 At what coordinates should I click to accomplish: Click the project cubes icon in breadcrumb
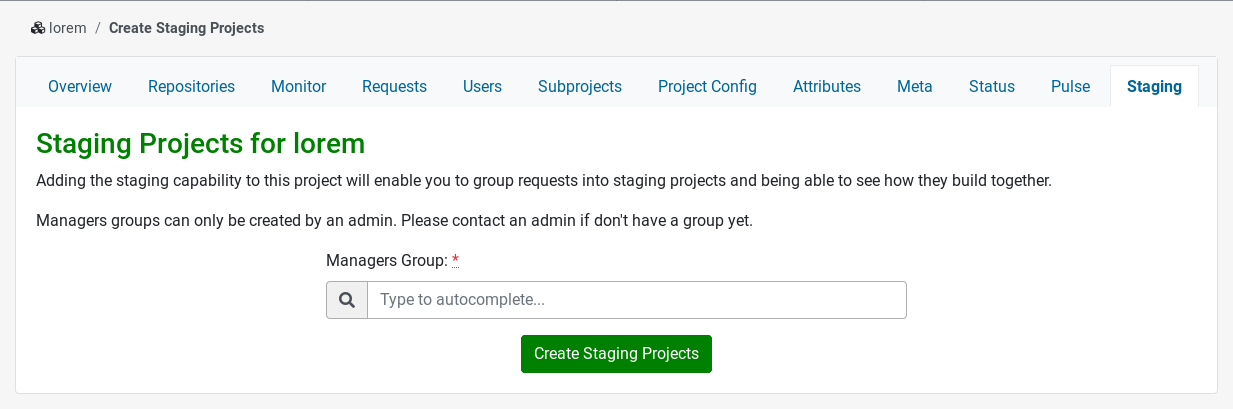38,28
